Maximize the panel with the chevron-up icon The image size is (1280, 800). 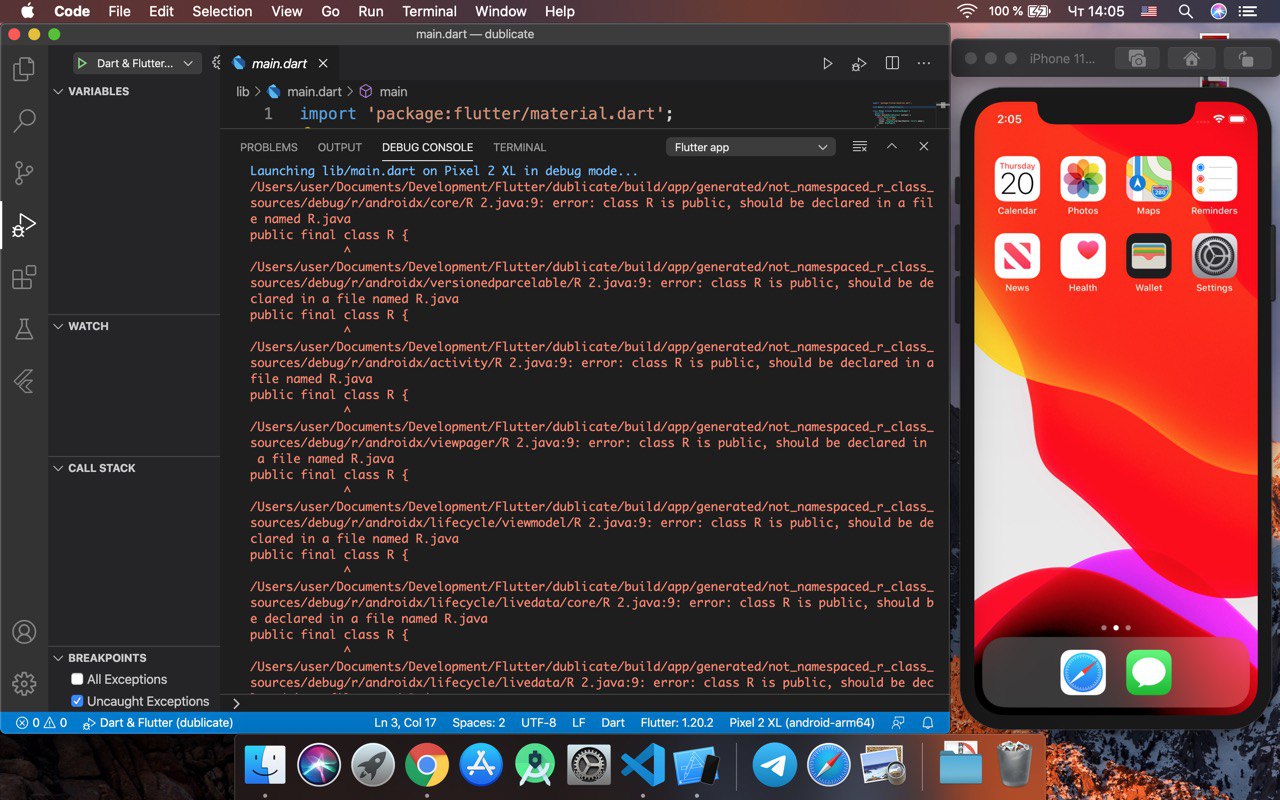(x=892, y=147)
